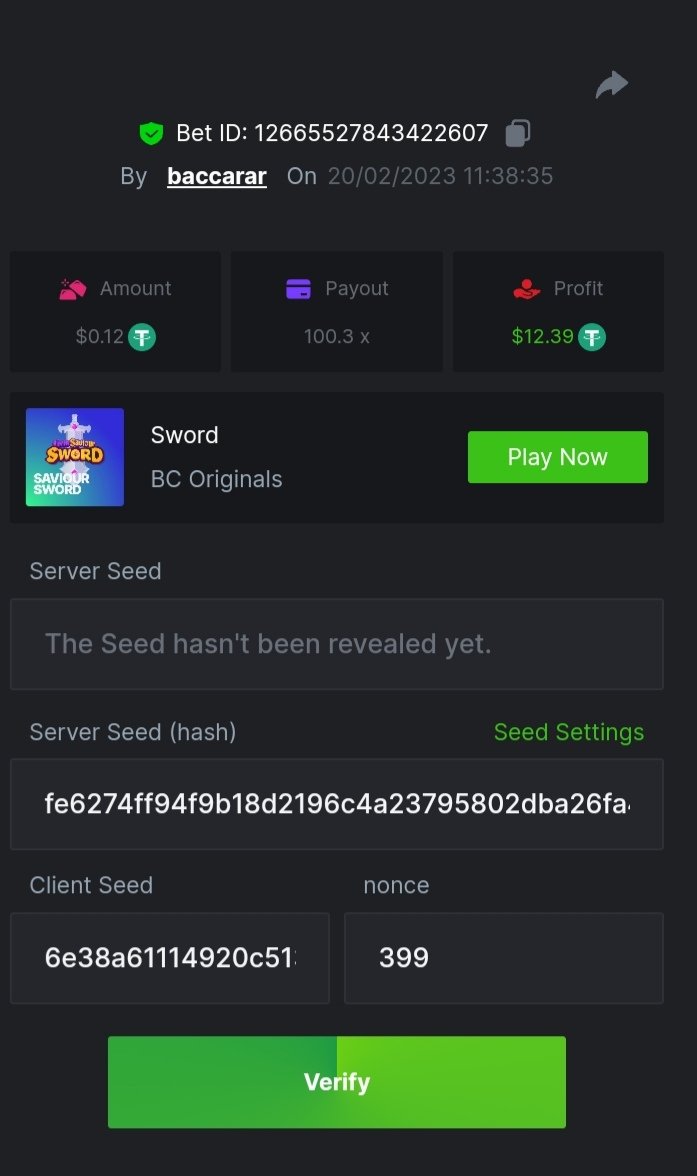This screenshot has width=697, height=1176.
Task: Open the baccarar user profile link
Action: pyautogui.click(x=216, y=177)
